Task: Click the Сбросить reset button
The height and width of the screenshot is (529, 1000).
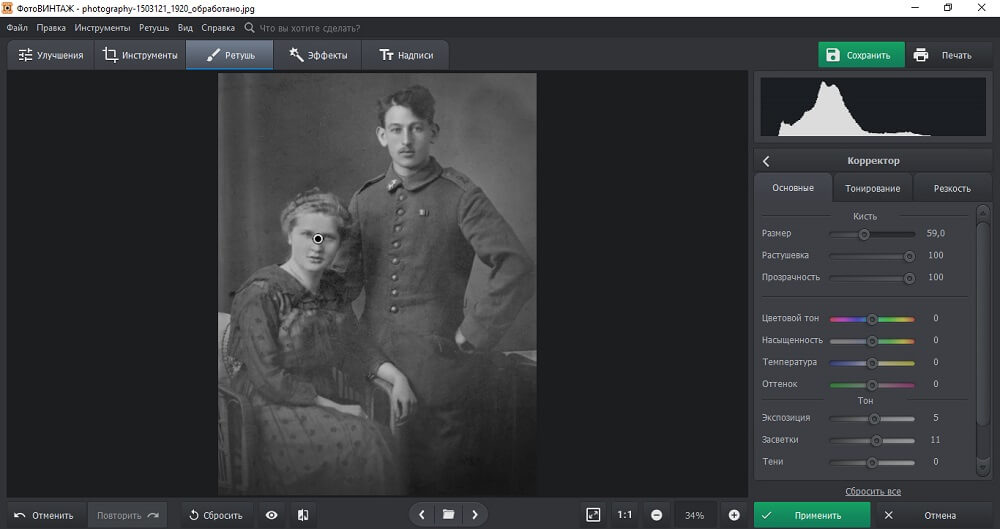Action: (x=216, y=515)
